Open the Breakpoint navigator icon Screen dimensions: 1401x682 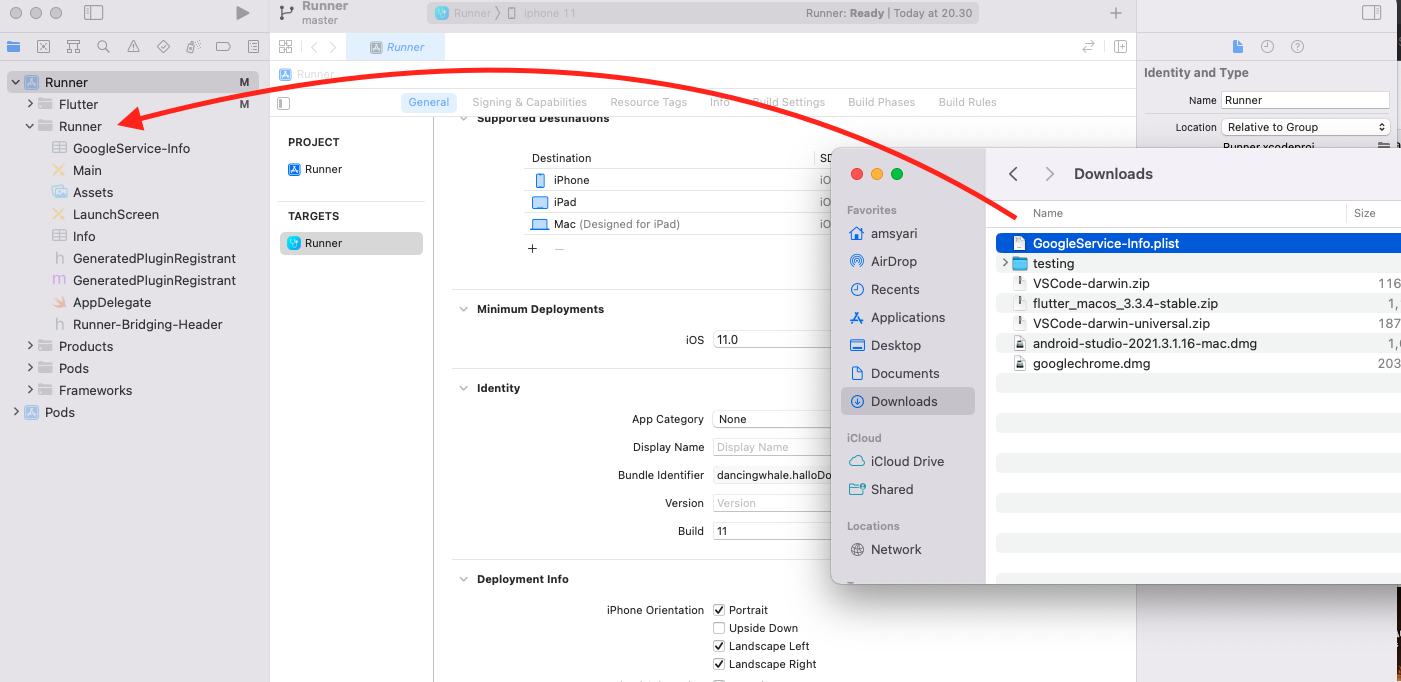click(223, 47)
